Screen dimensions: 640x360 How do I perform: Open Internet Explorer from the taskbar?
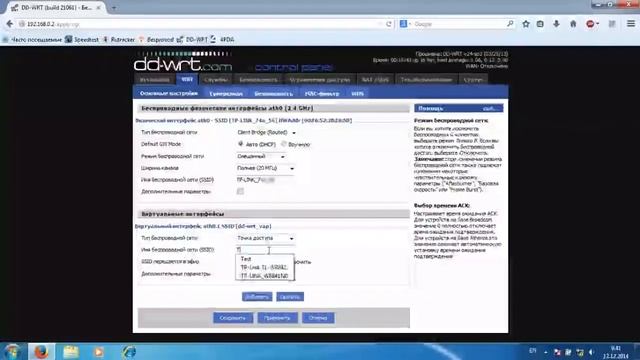129,351
